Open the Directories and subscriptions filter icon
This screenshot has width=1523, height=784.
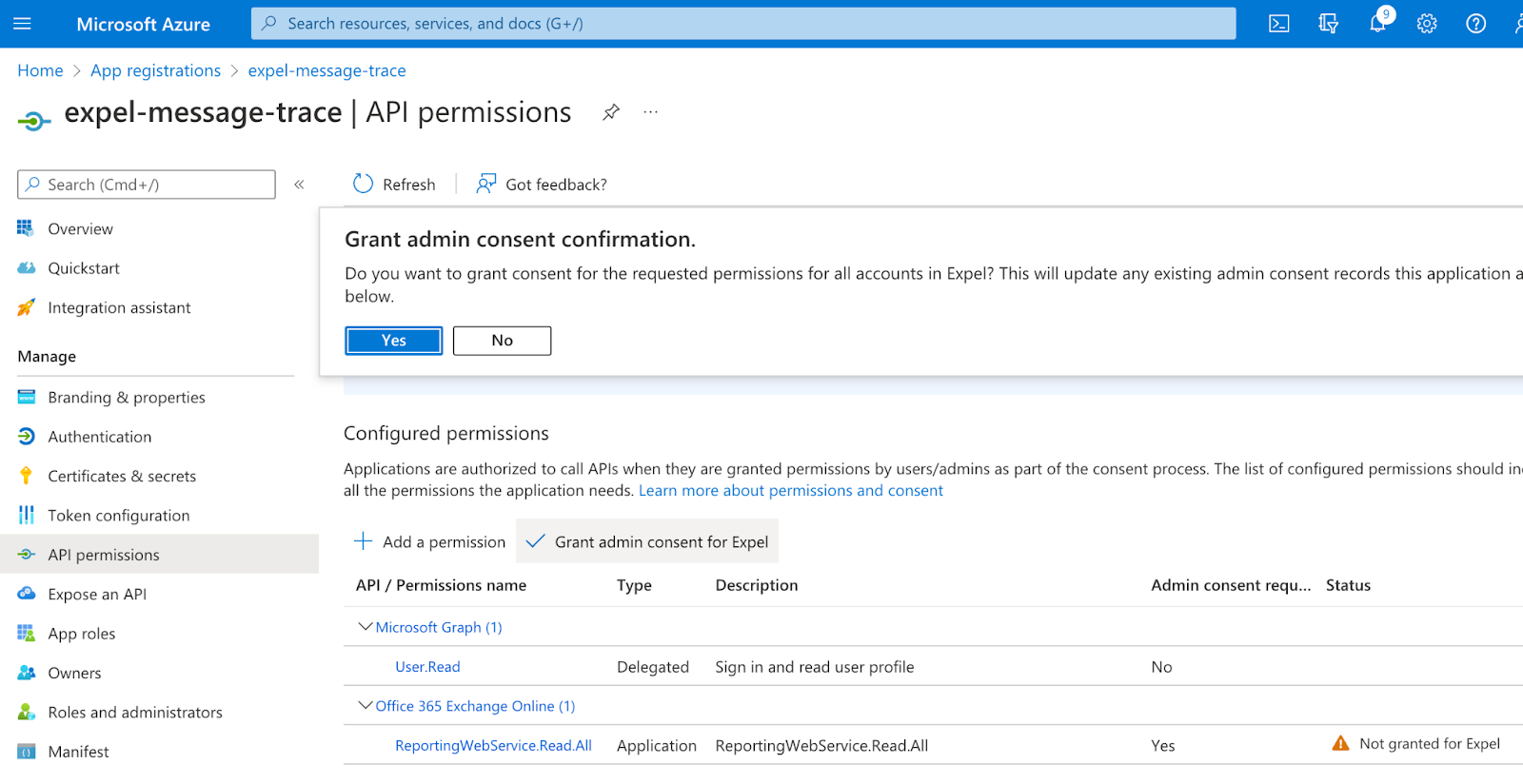coord(1329,24)
